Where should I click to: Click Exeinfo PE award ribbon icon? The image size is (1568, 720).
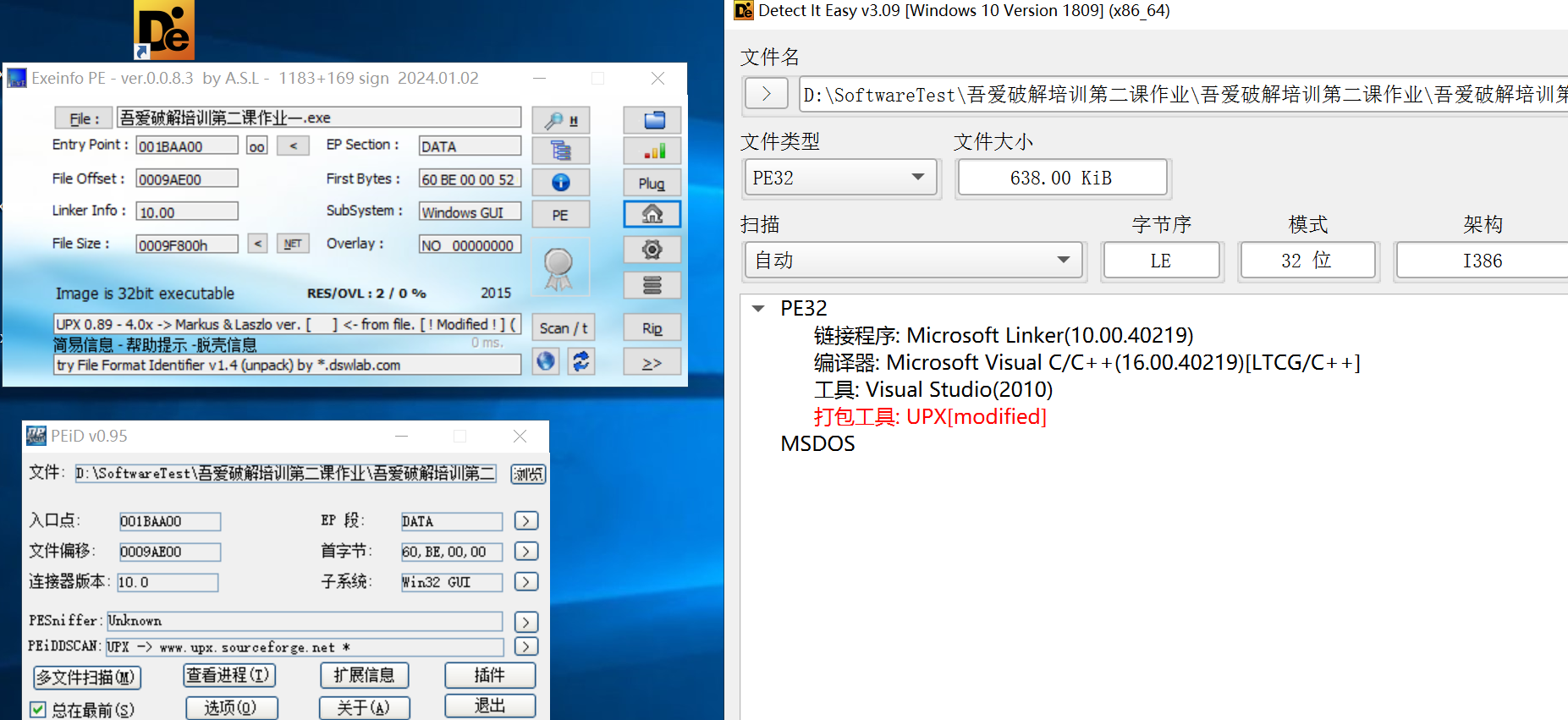coord(559,267)
